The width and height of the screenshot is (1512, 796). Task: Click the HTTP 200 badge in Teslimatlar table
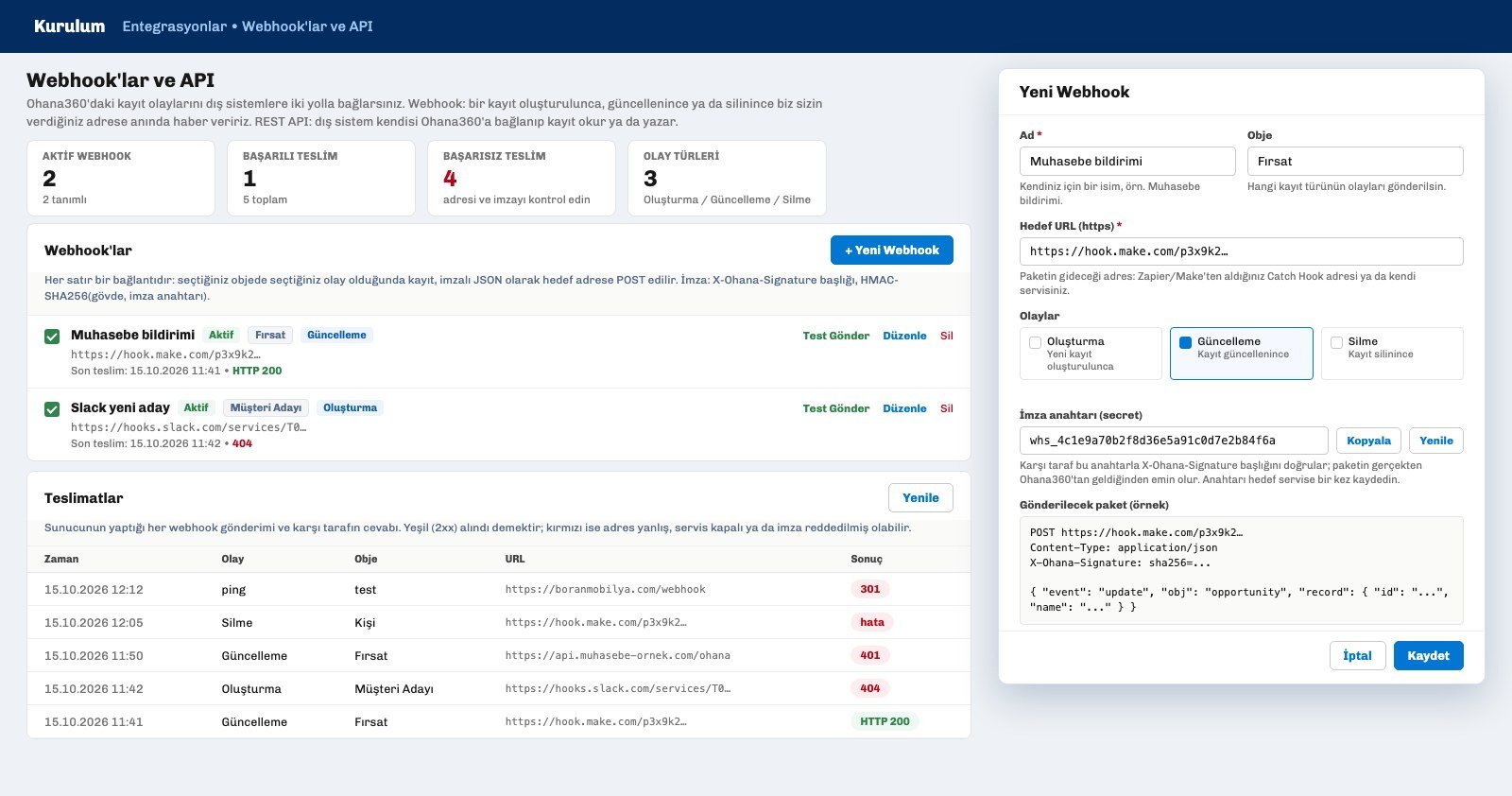tap(885, 721)
